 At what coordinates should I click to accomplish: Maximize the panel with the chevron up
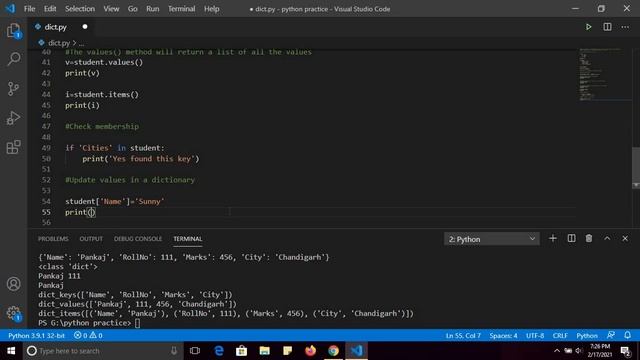[607, 238]
